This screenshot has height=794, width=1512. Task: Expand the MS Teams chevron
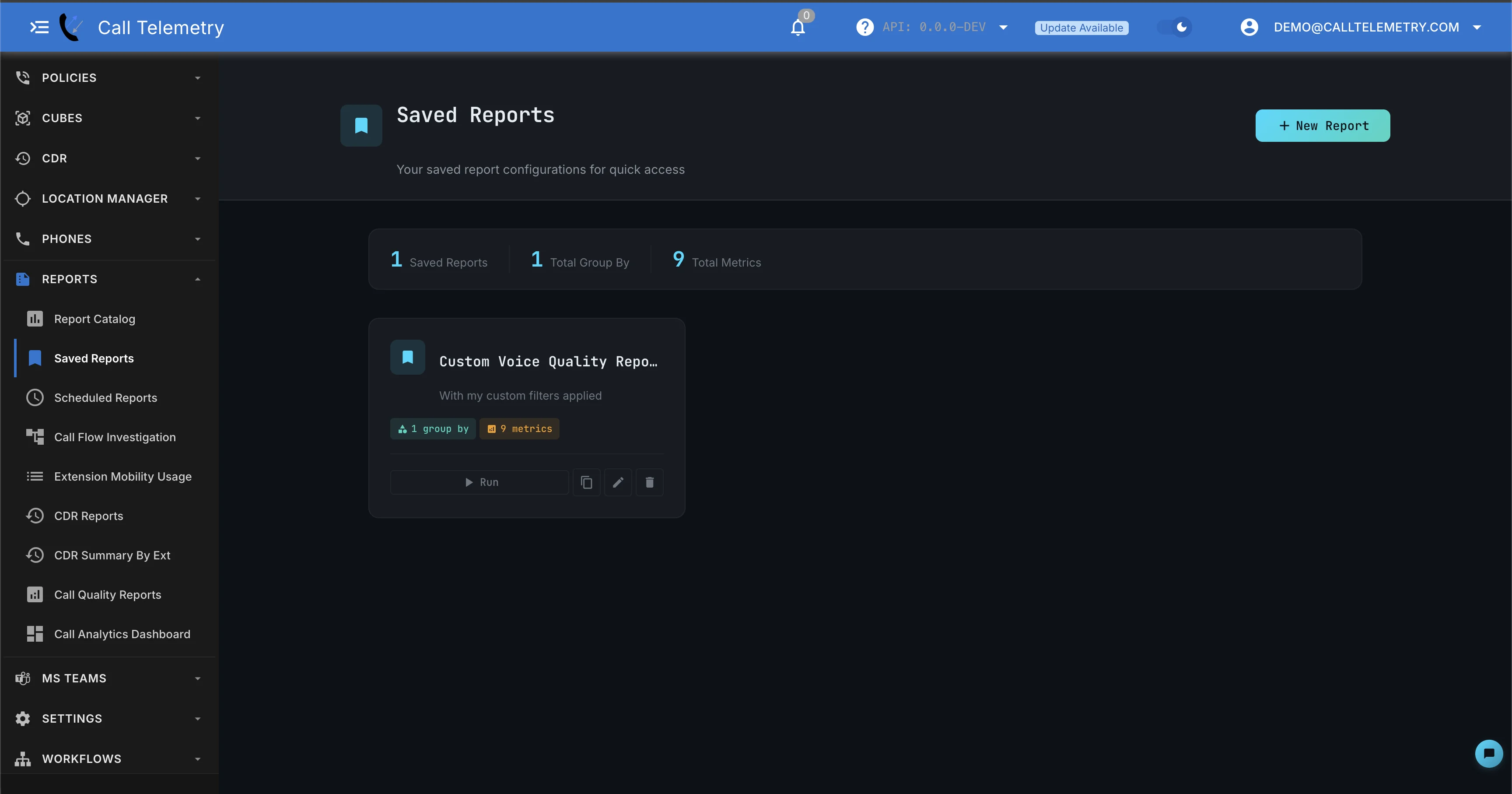[198, 678]
